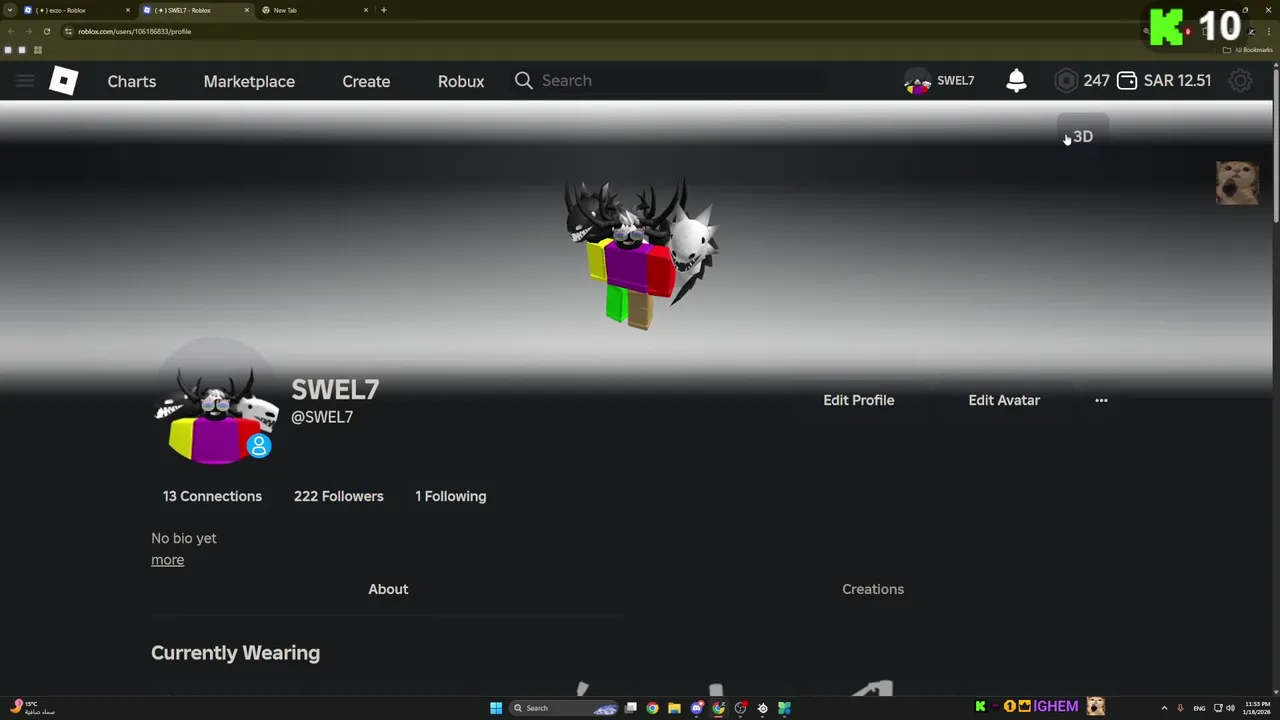
Task: Click the search magnifier icon in Roblox header
Action: click(524, 81)
